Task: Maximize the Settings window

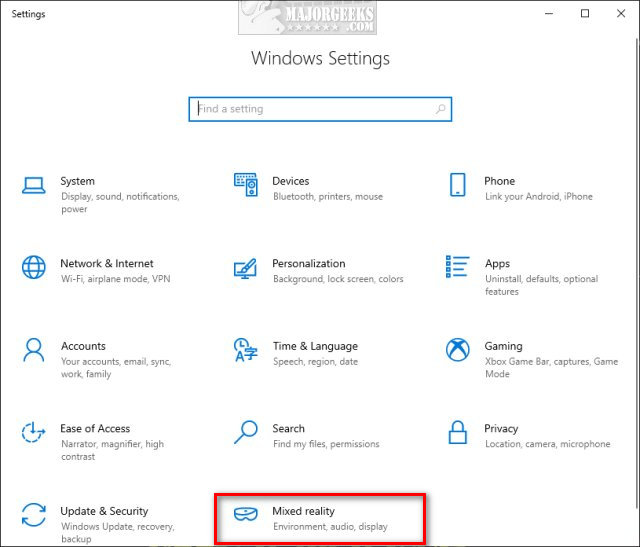Action: pos(585,13)
